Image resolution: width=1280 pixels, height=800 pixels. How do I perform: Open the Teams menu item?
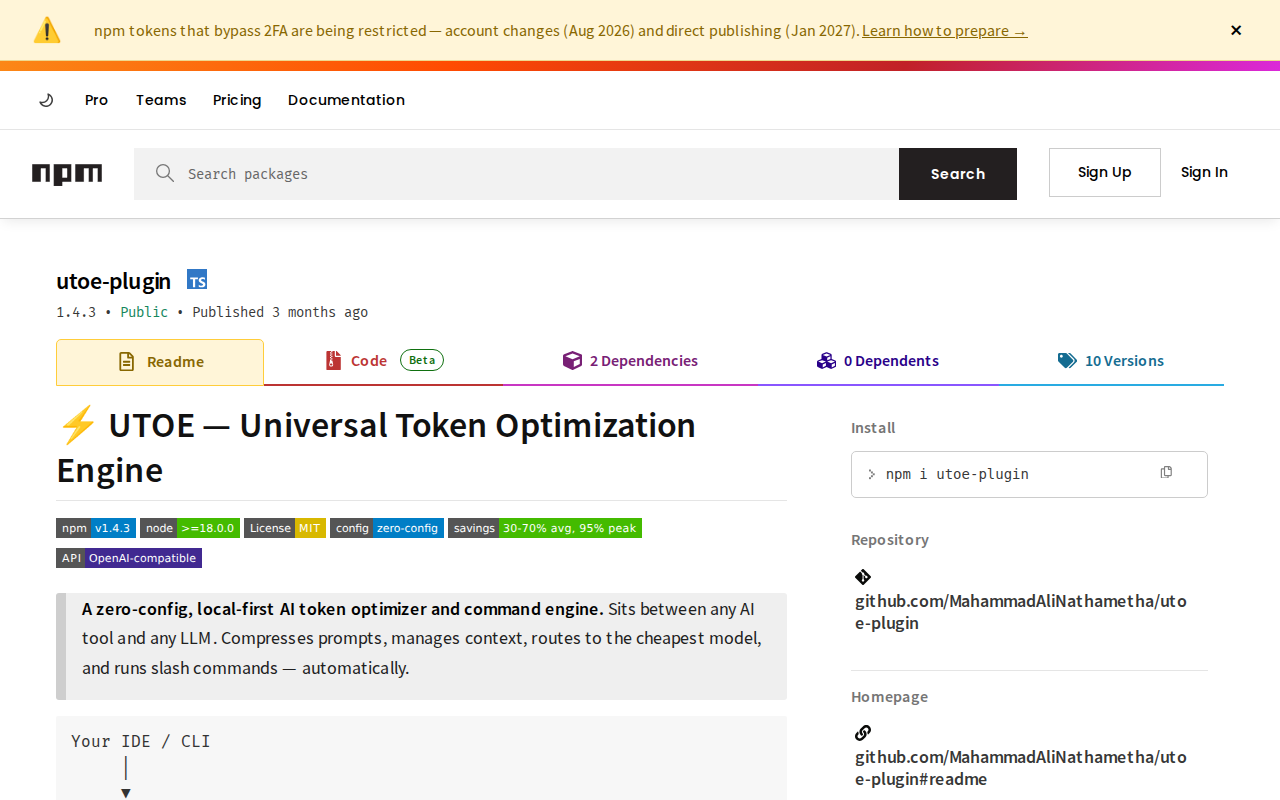tap(161, 100)
